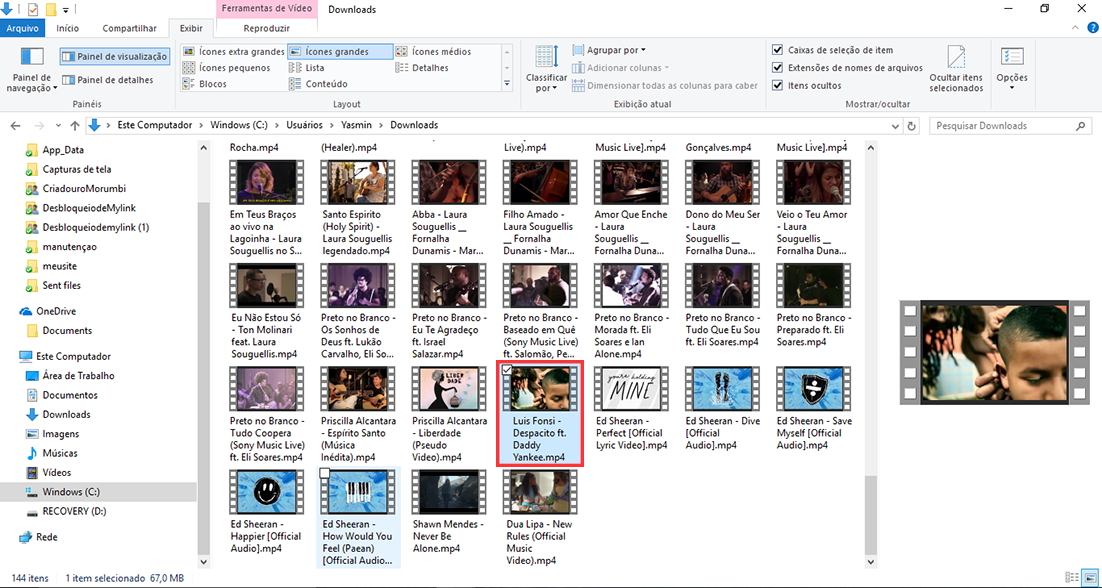1102x588 pixels.
Task: Select Ícones grandes layout
Action: pyautogui.click(x=339, y=52)
